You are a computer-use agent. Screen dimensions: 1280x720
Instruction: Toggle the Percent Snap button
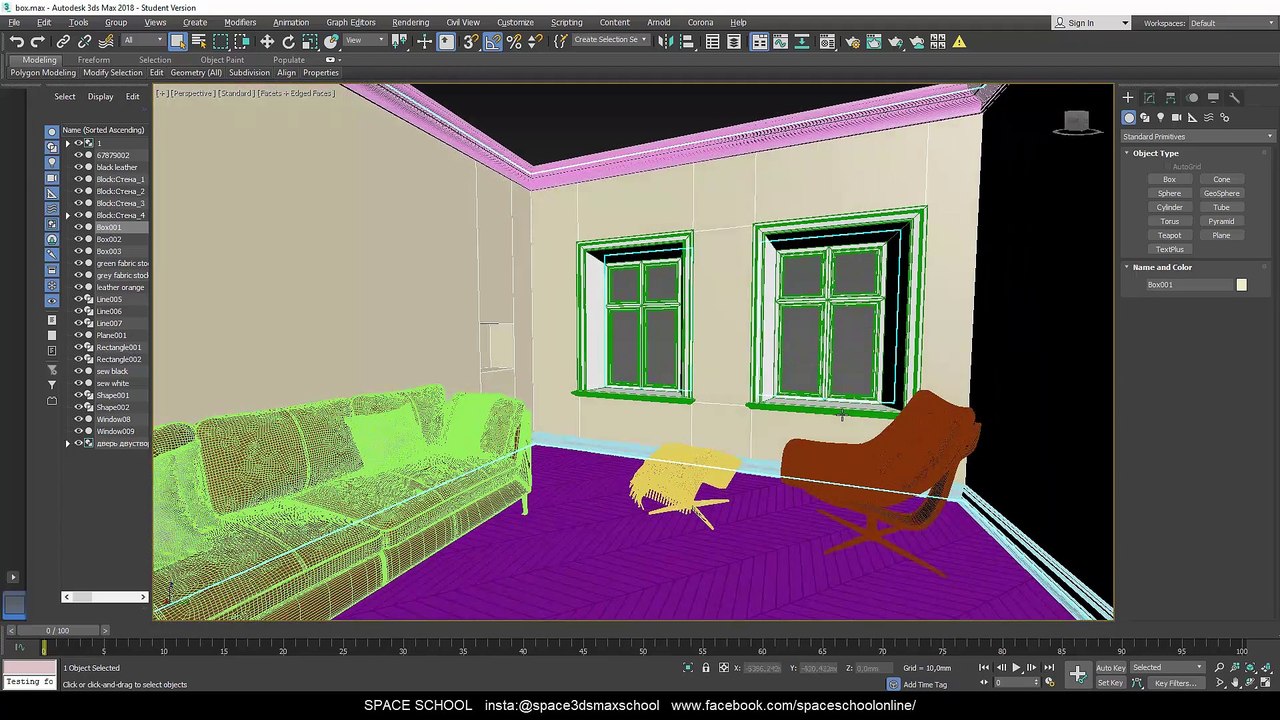[514, 41]
